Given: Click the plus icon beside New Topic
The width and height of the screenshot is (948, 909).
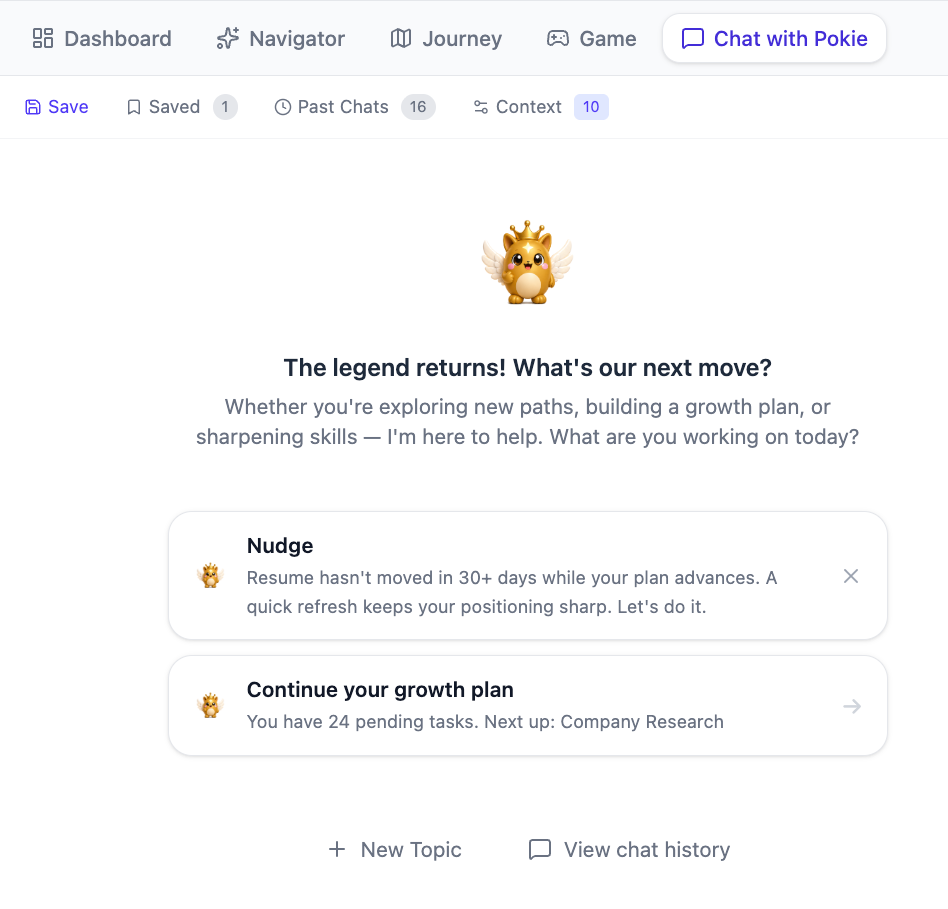Looking at the screenshot, I should (x=337, y=849).
